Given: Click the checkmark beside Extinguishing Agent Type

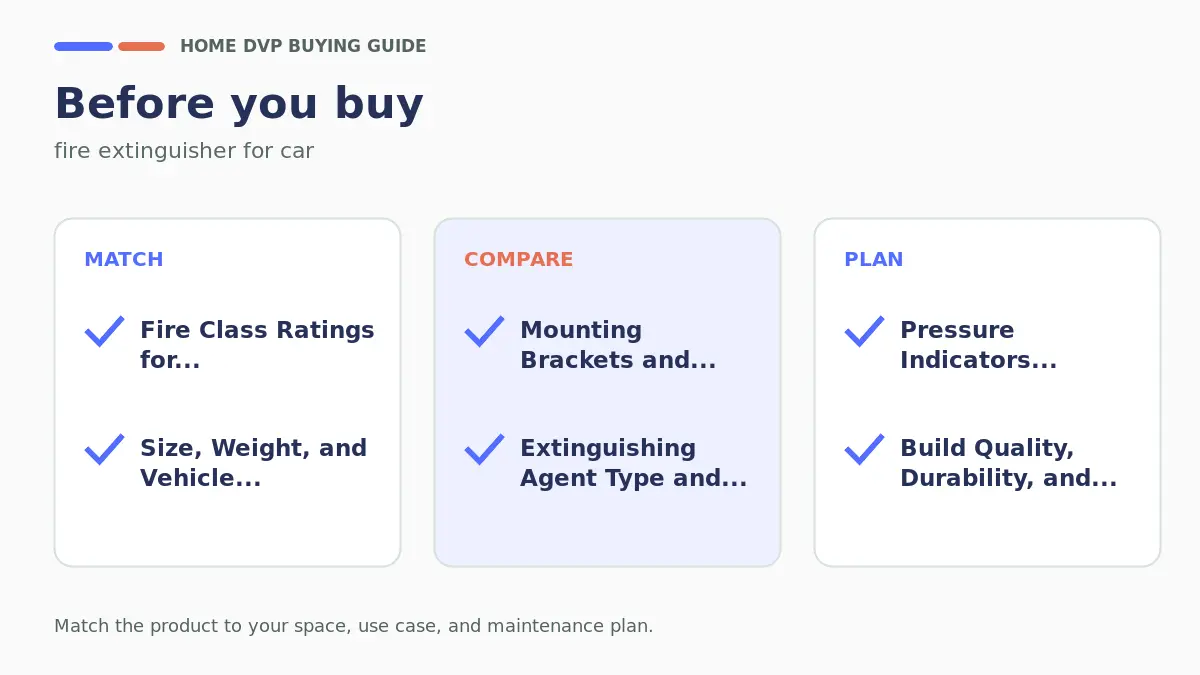Looking at the screenshot, I should 484,449.
